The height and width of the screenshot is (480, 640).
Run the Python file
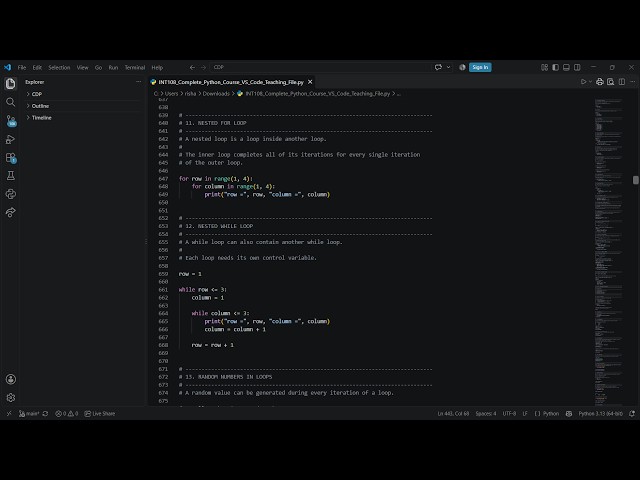click(583, 82)
